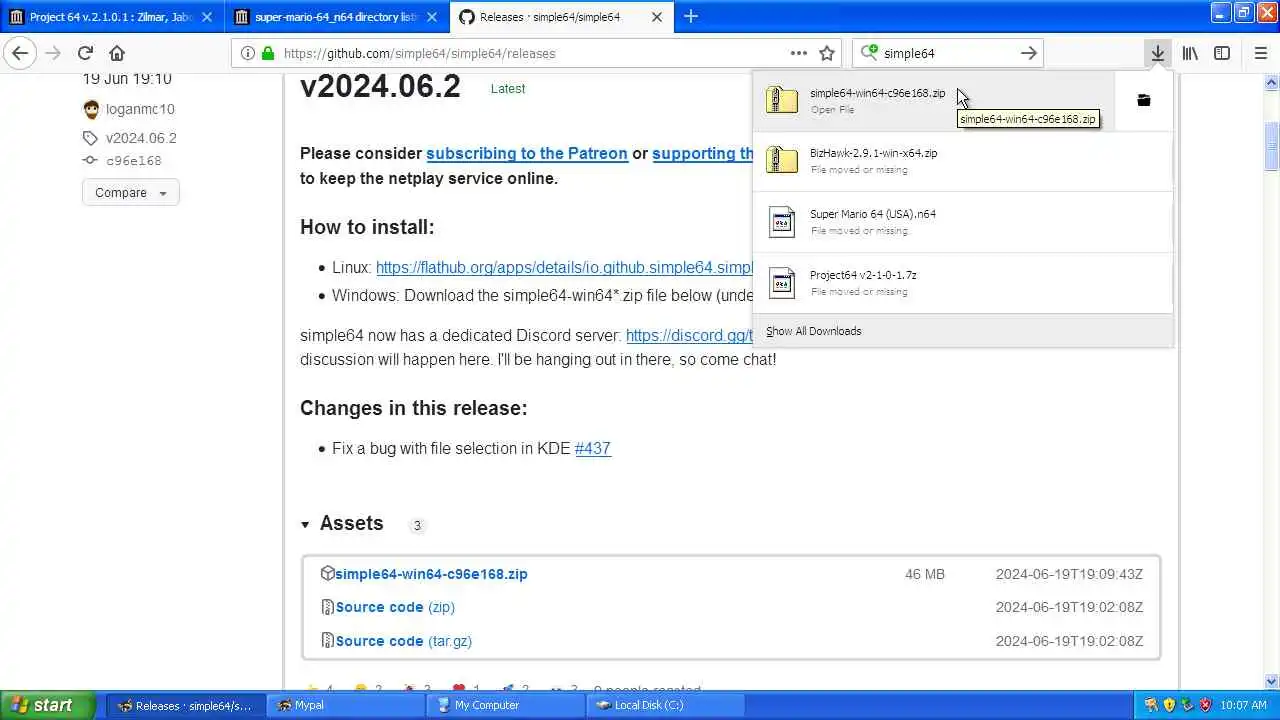Open the discord.gg server link
The image size is (1280, 720).
click(x=689, y=335)
